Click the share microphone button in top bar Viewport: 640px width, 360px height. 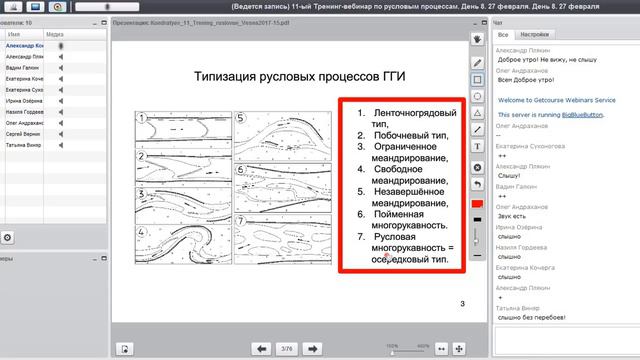[13, 7]
